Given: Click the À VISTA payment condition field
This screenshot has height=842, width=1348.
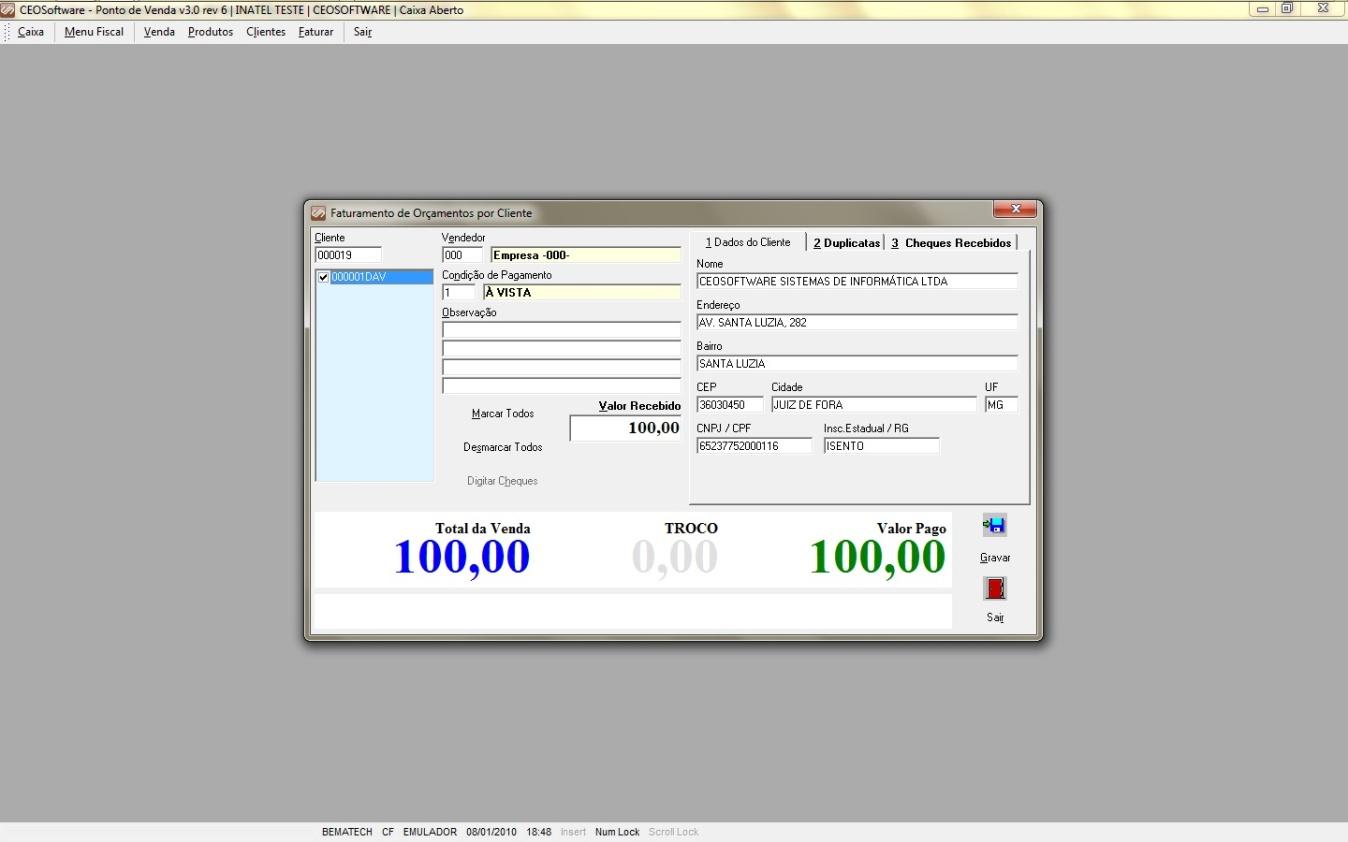Looking at the screenshot, I should (582, 292).
